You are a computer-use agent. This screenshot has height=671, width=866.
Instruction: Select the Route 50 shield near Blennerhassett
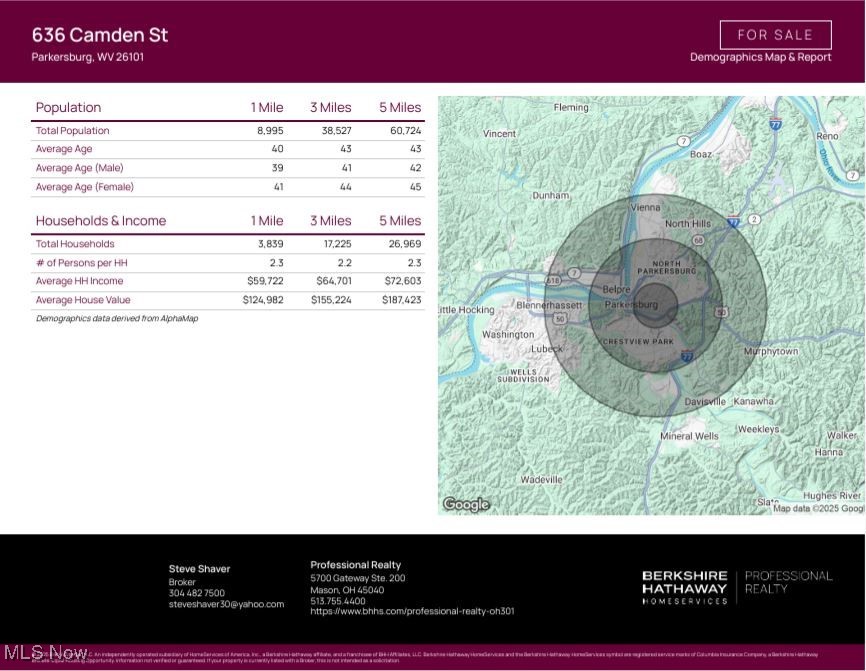[560, 318]
